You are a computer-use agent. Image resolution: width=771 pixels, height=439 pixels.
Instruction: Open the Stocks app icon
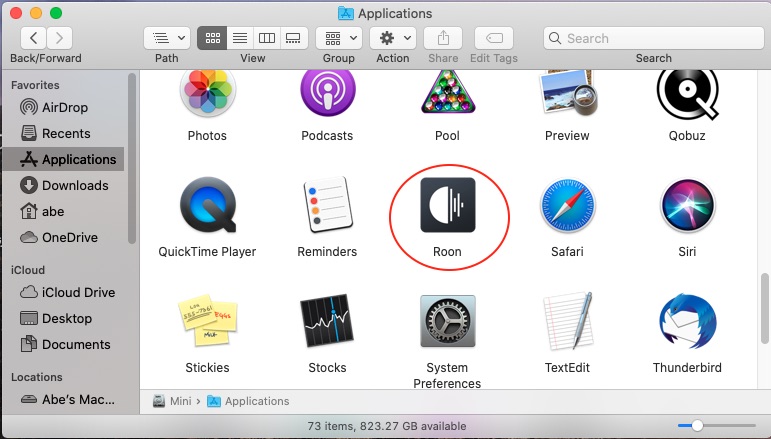[x=327, y=322]
